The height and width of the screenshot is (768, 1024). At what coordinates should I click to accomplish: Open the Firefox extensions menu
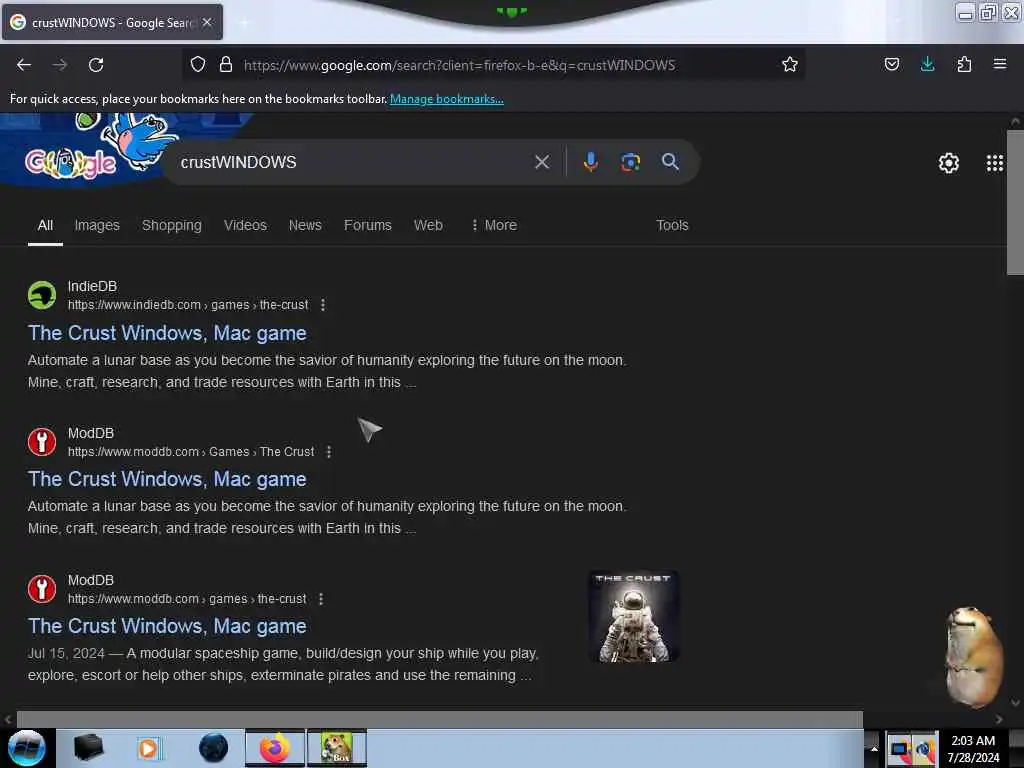click(x=964, y=65)
